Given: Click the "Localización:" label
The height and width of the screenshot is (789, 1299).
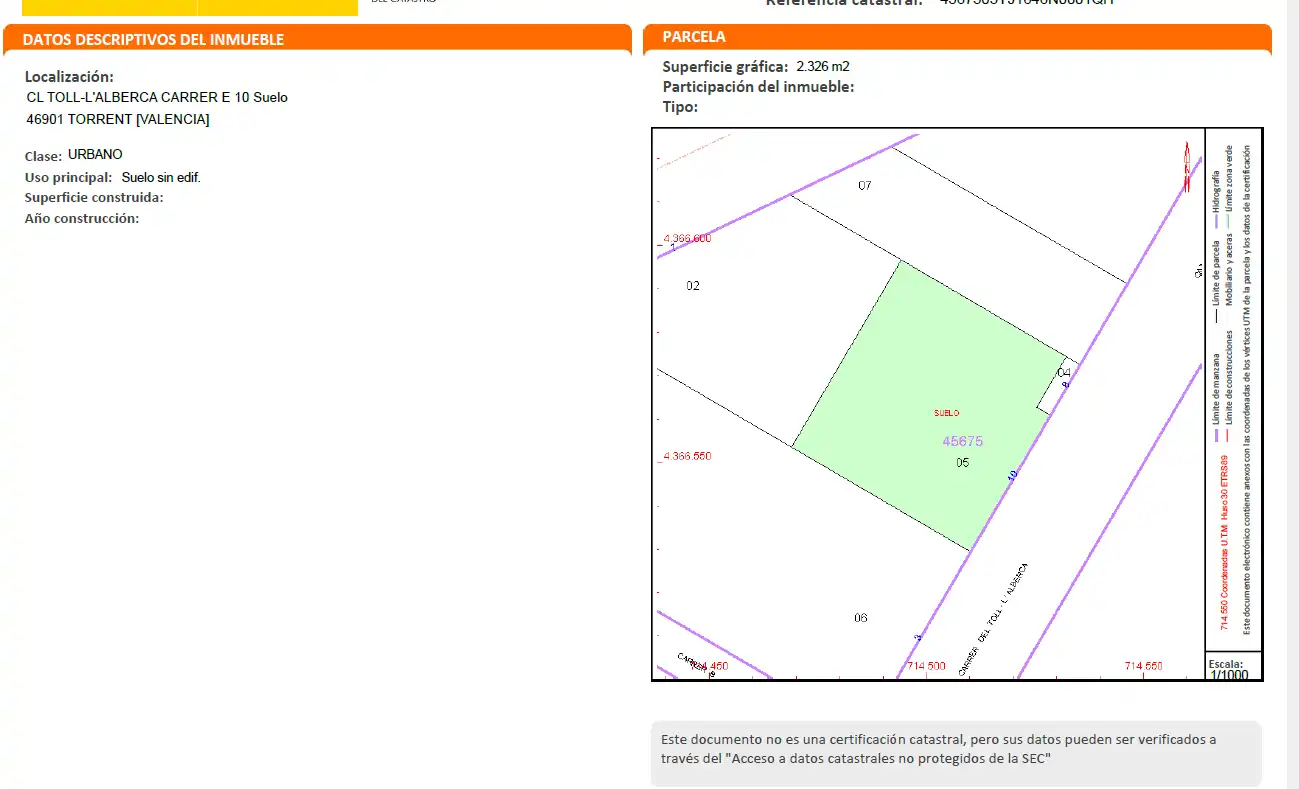Looking at the screenshot, I should coord(69,76).
